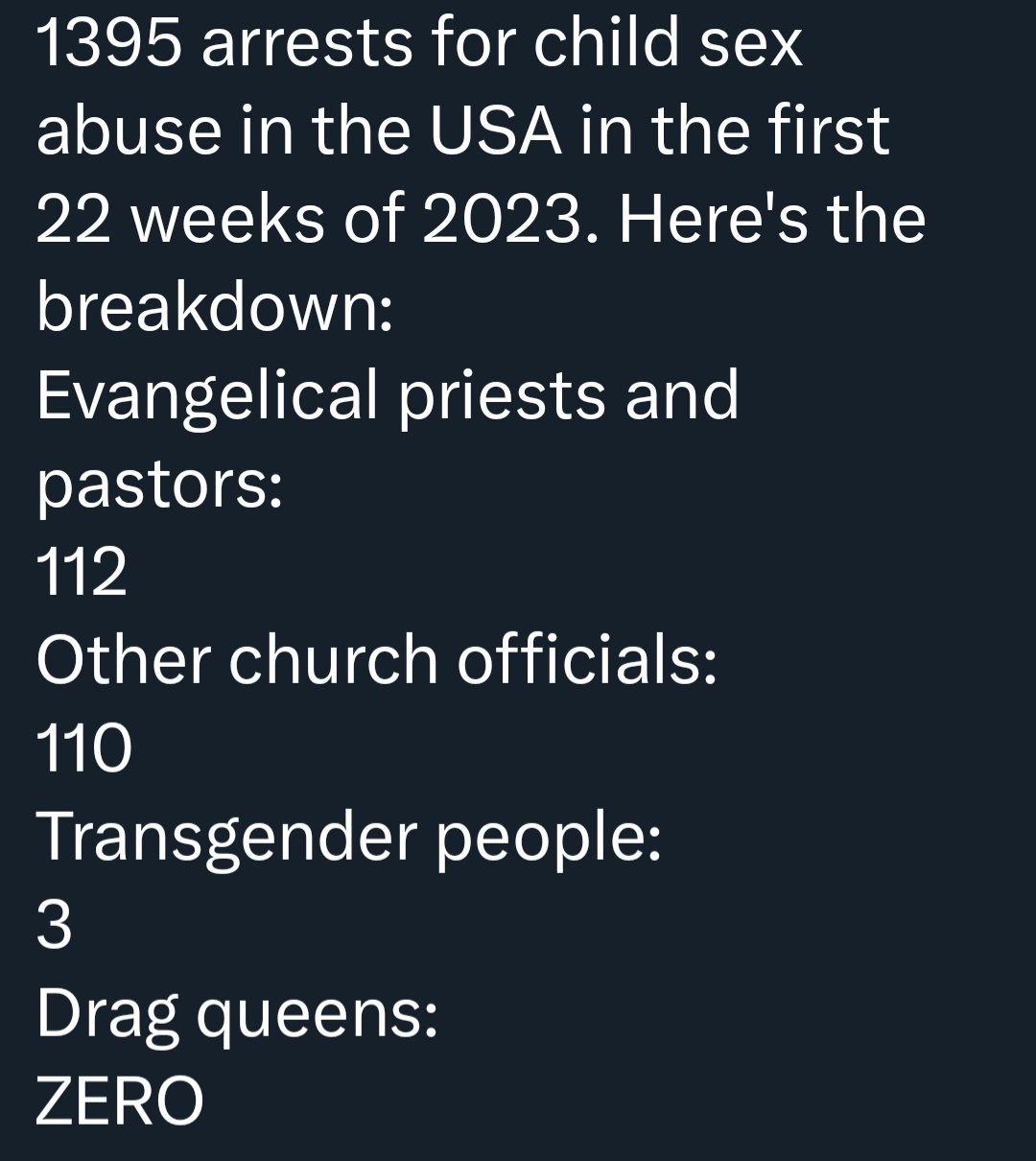Click the number "110"
This screenshot has width=1036, height=1161.
click(x=83, y=749)
